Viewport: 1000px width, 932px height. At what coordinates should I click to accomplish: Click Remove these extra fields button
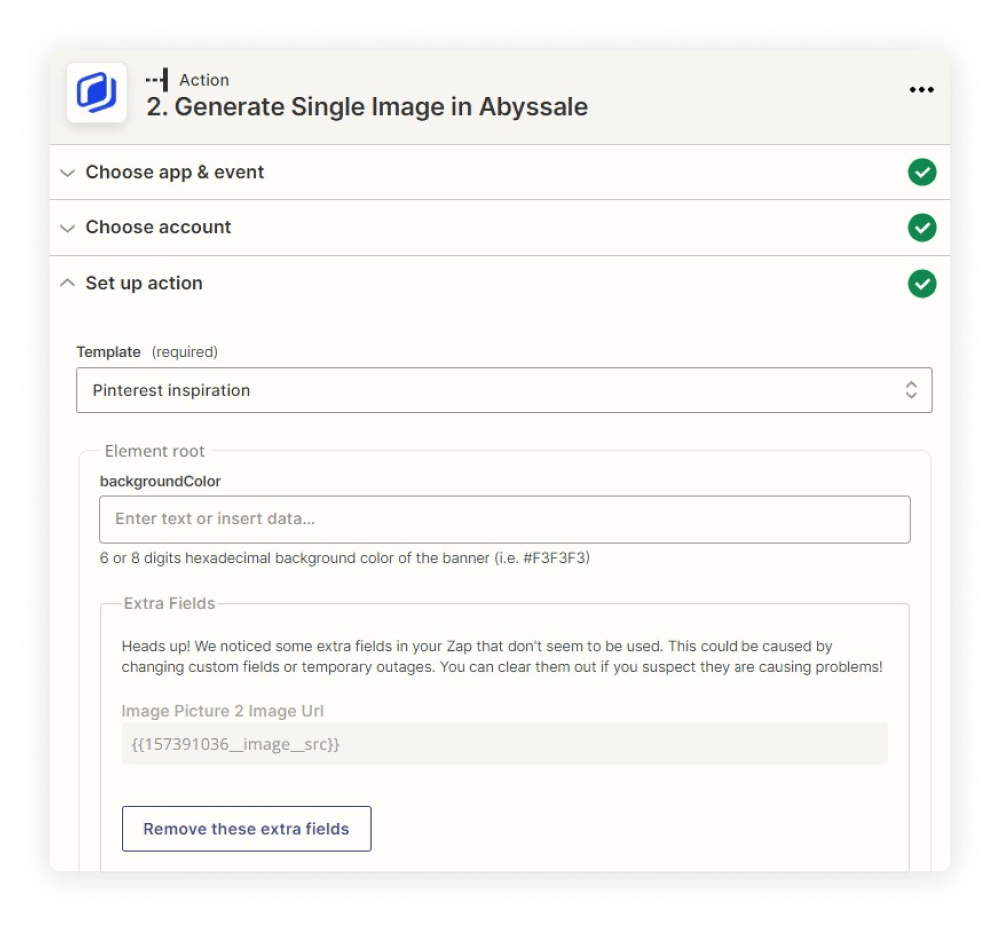point(246,829)
